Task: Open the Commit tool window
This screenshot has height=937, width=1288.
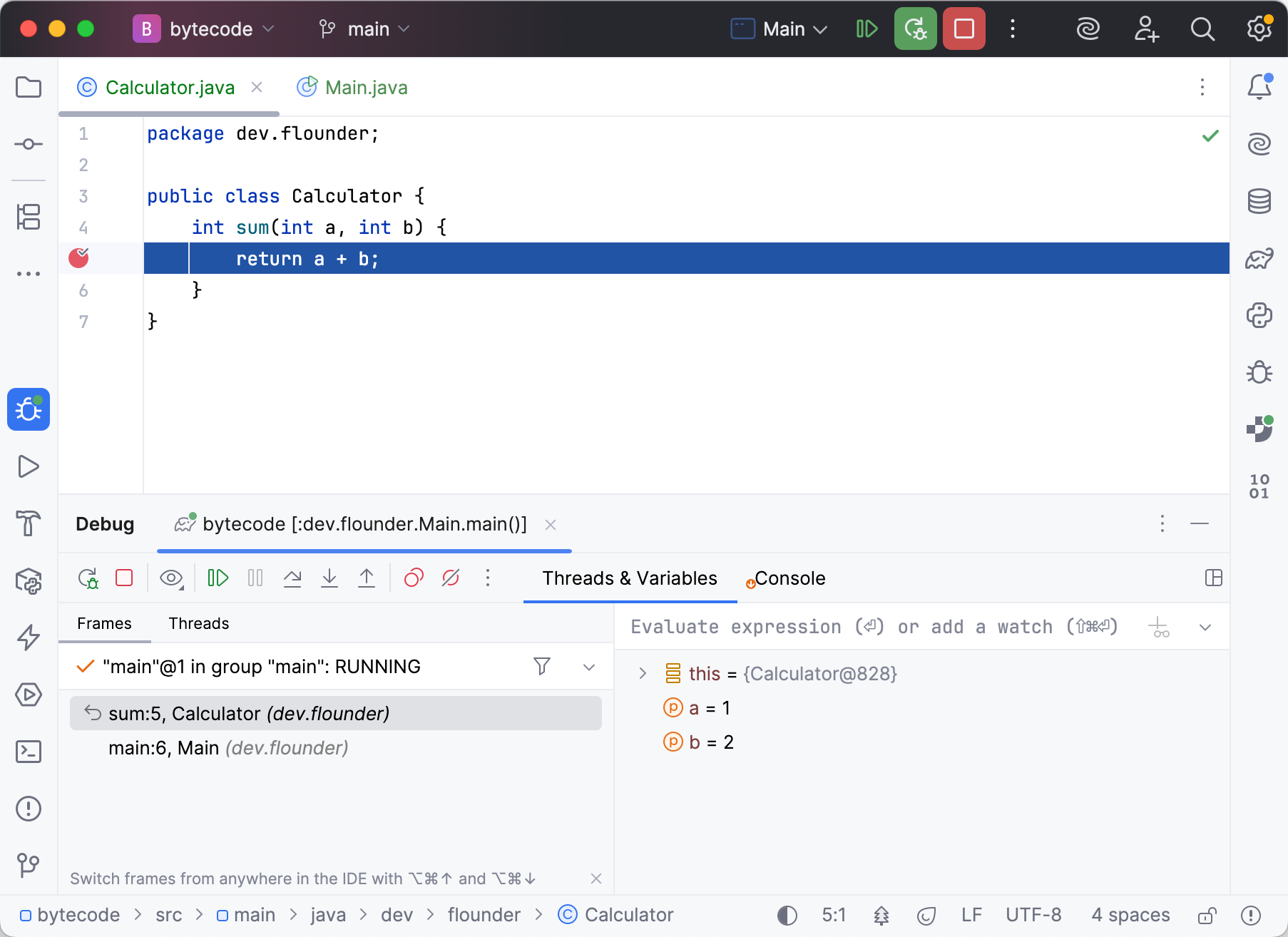Action: coord(29,144)
